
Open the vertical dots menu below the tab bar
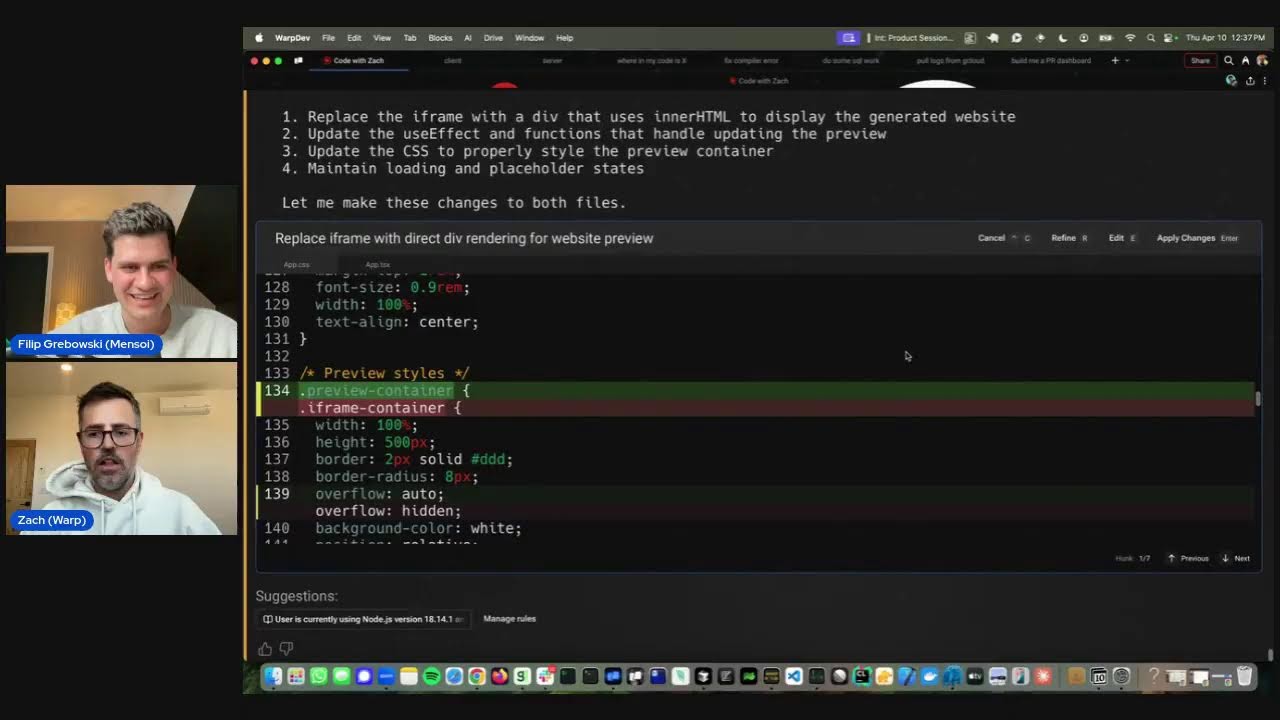click(1265, 81)
